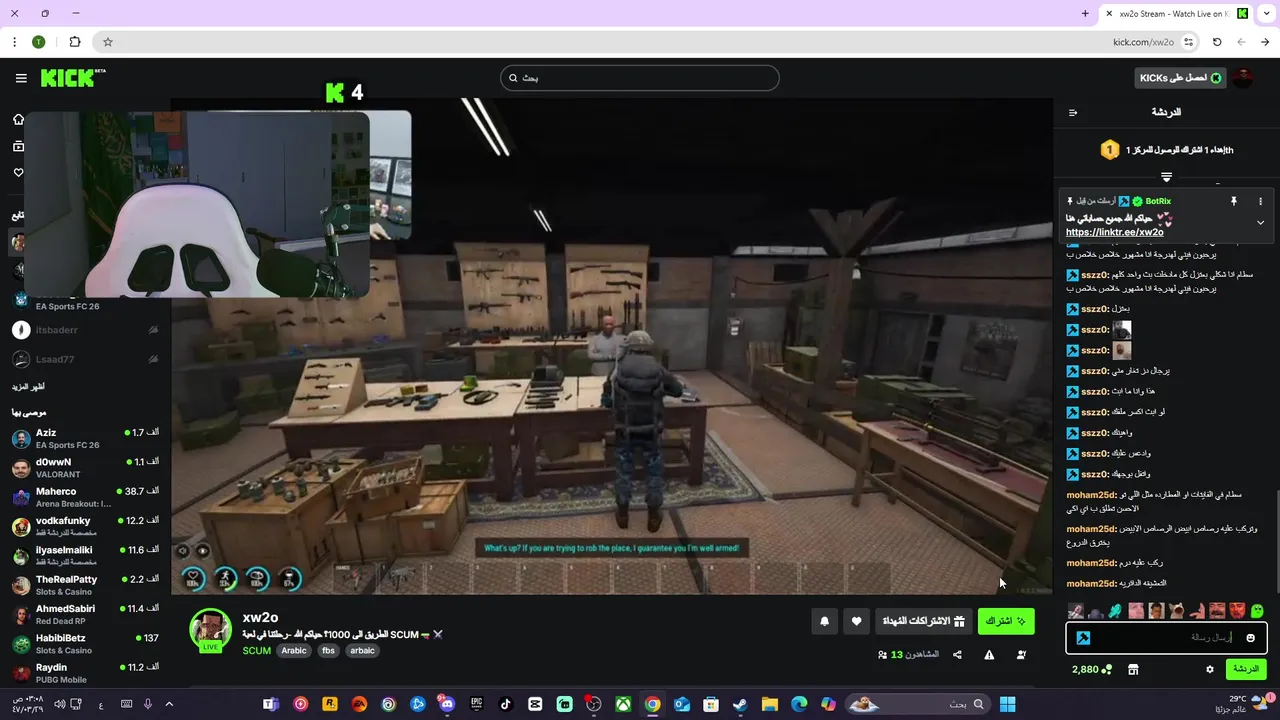The width and height of the screenshot is (1280, 720).
Task: Open the Following heart icon in the sidebar
Action: 18,173
